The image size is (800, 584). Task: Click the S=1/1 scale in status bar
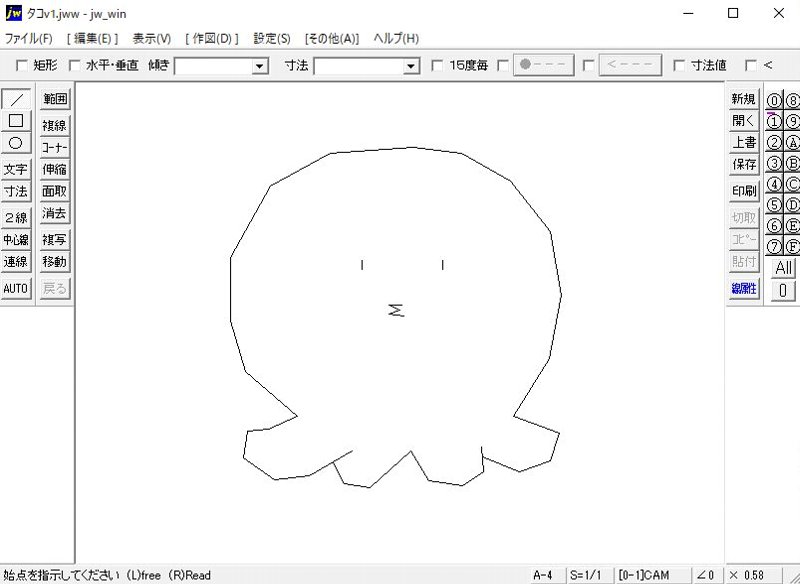click(x=587, y=575)
